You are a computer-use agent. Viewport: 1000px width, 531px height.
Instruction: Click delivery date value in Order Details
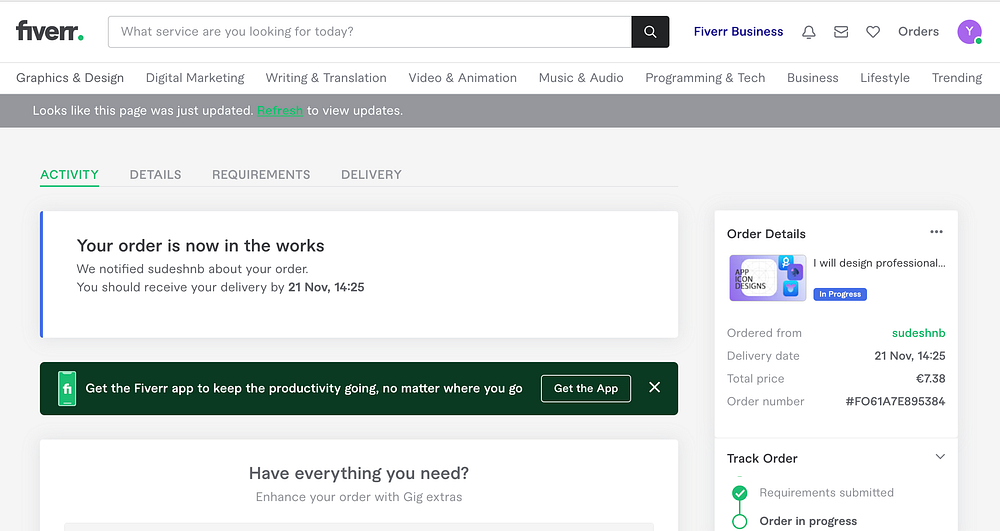(x=909, y=356)
